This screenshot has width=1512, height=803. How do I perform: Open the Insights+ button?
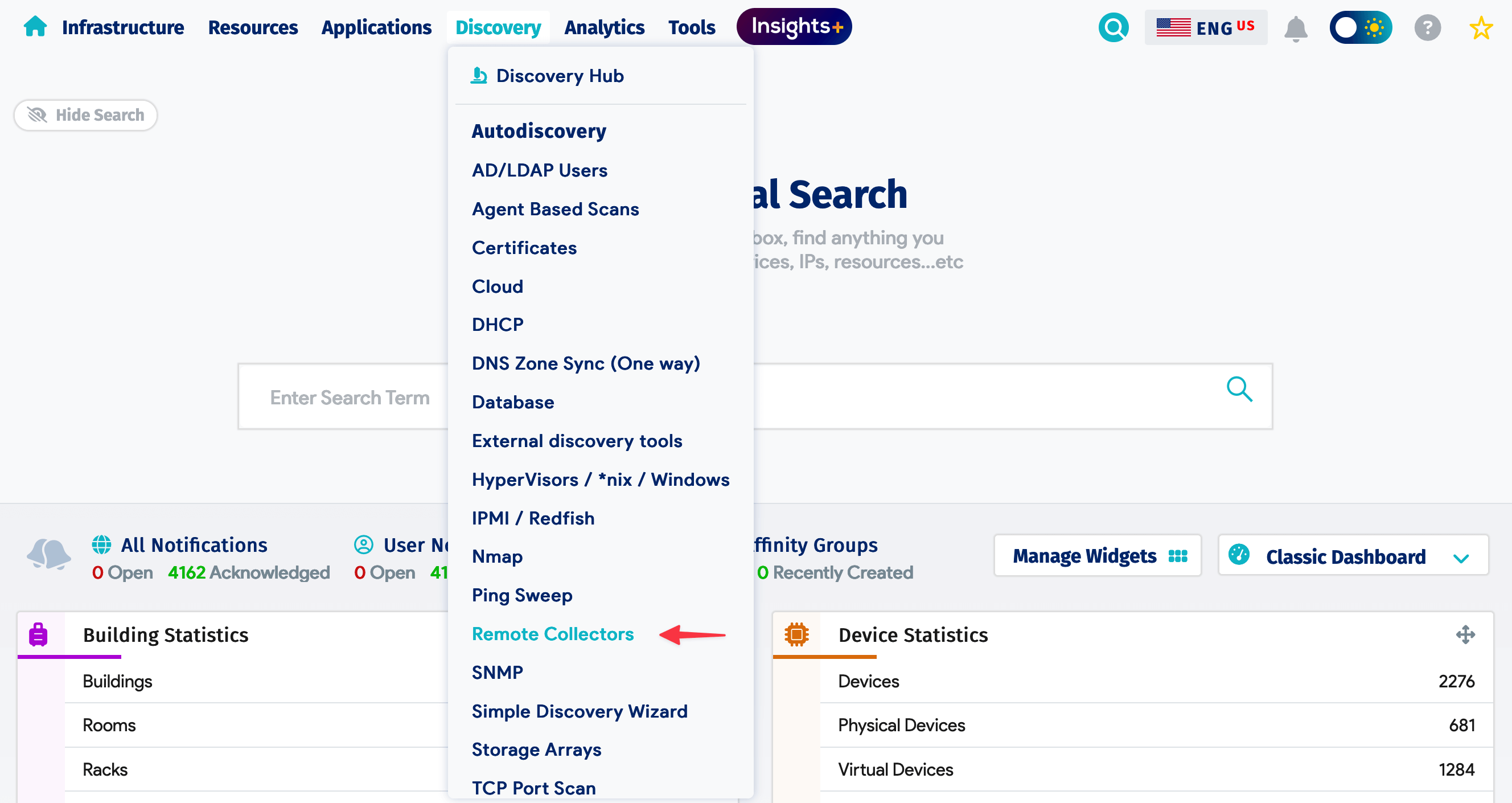click(794, 26)
